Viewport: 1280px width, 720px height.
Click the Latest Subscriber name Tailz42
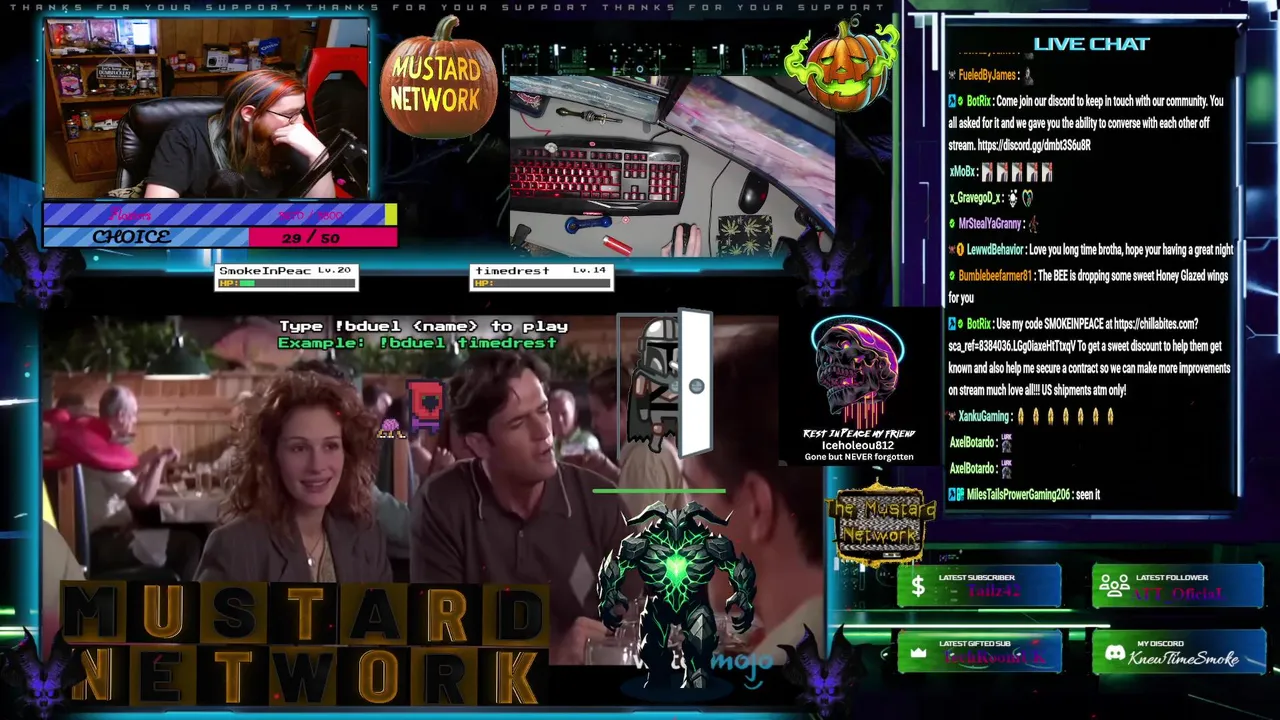pos(992,593)
